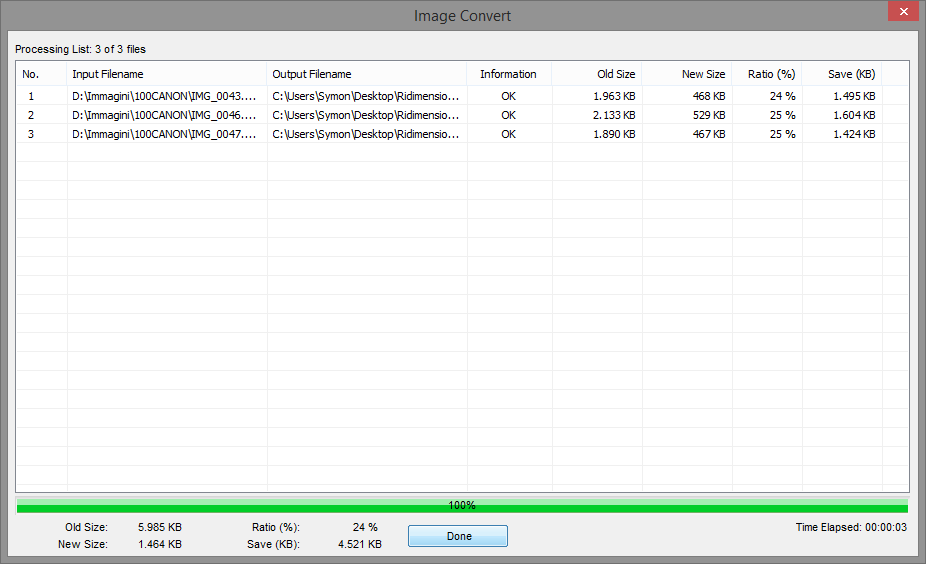Click old size value 1.963 KB

614,96
